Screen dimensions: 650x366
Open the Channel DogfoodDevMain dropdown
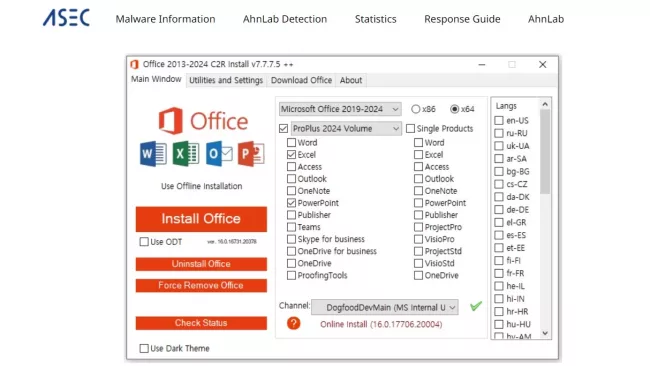[x=385, y=308]
